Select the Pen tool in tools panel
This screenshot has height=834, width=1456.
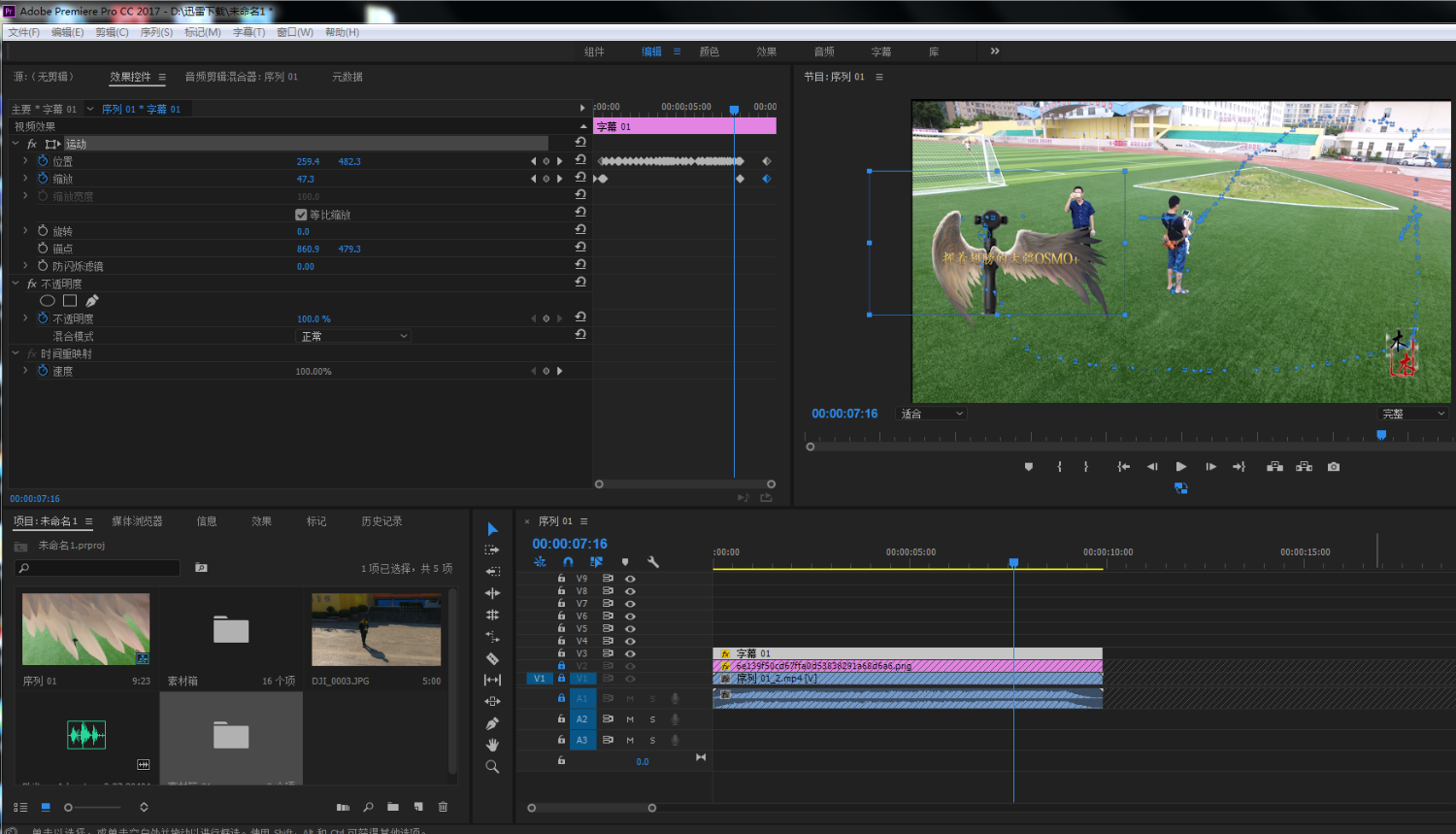pos(492,723)
